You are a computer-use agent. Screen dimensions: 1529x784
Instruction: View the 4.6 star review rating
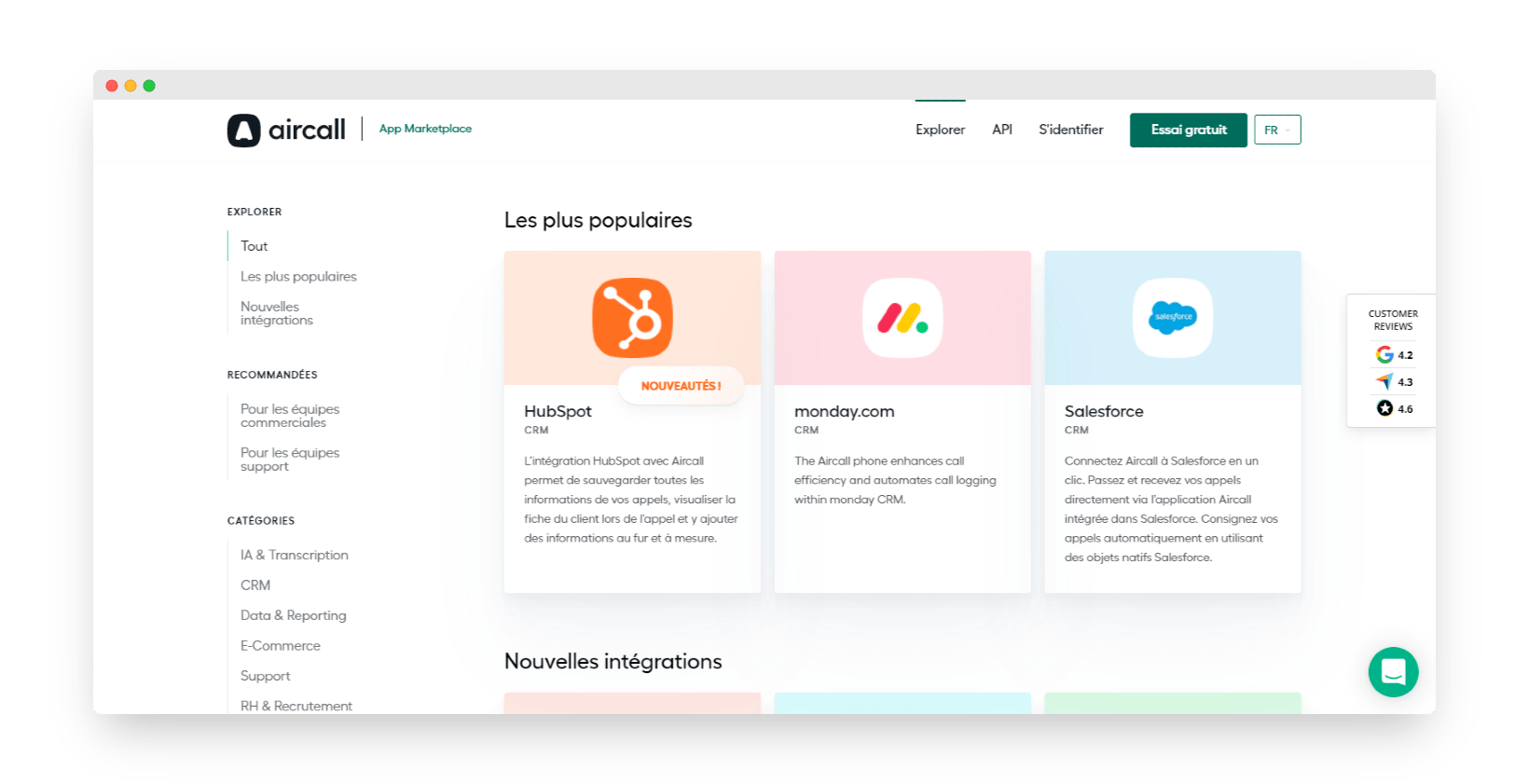(x=1394, y=408)
